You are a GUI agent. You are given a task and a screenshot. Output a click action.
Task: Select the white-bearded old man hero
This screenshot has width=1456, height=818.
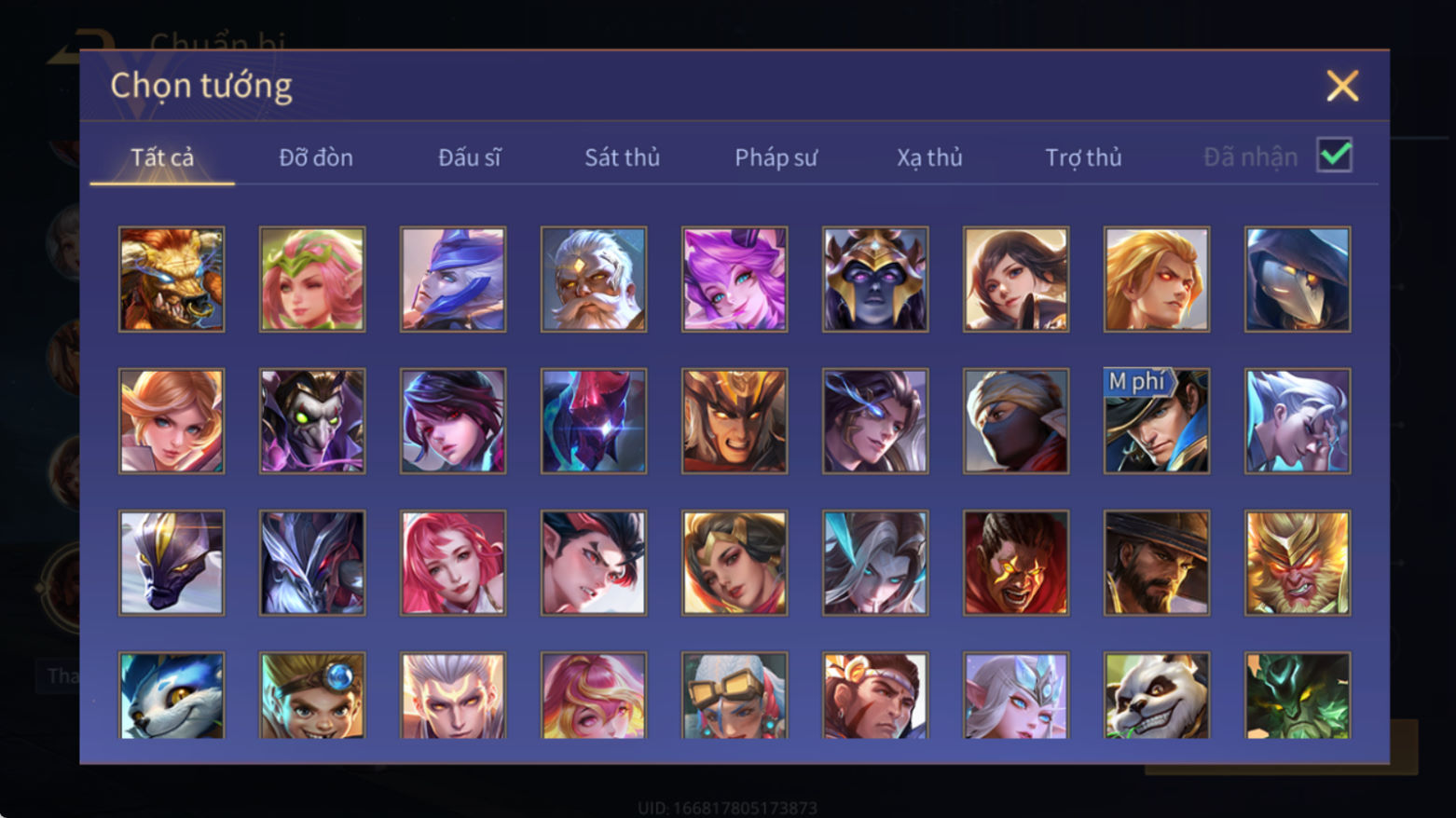(594, 279)
